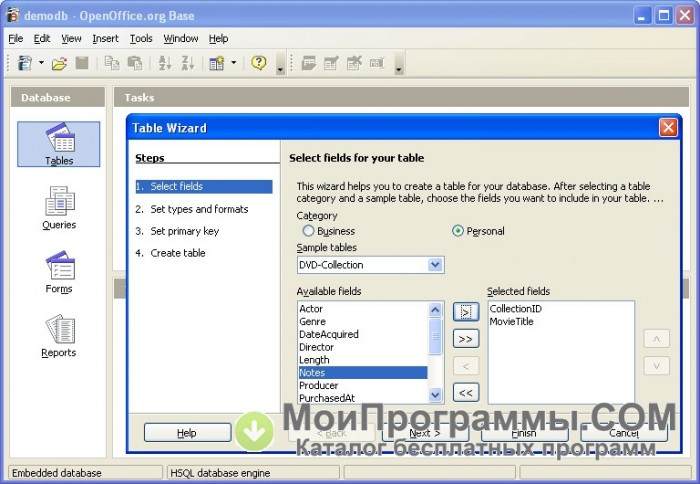Click the Copy toolbar icon
Screen dimensions: 700x484
112,63
